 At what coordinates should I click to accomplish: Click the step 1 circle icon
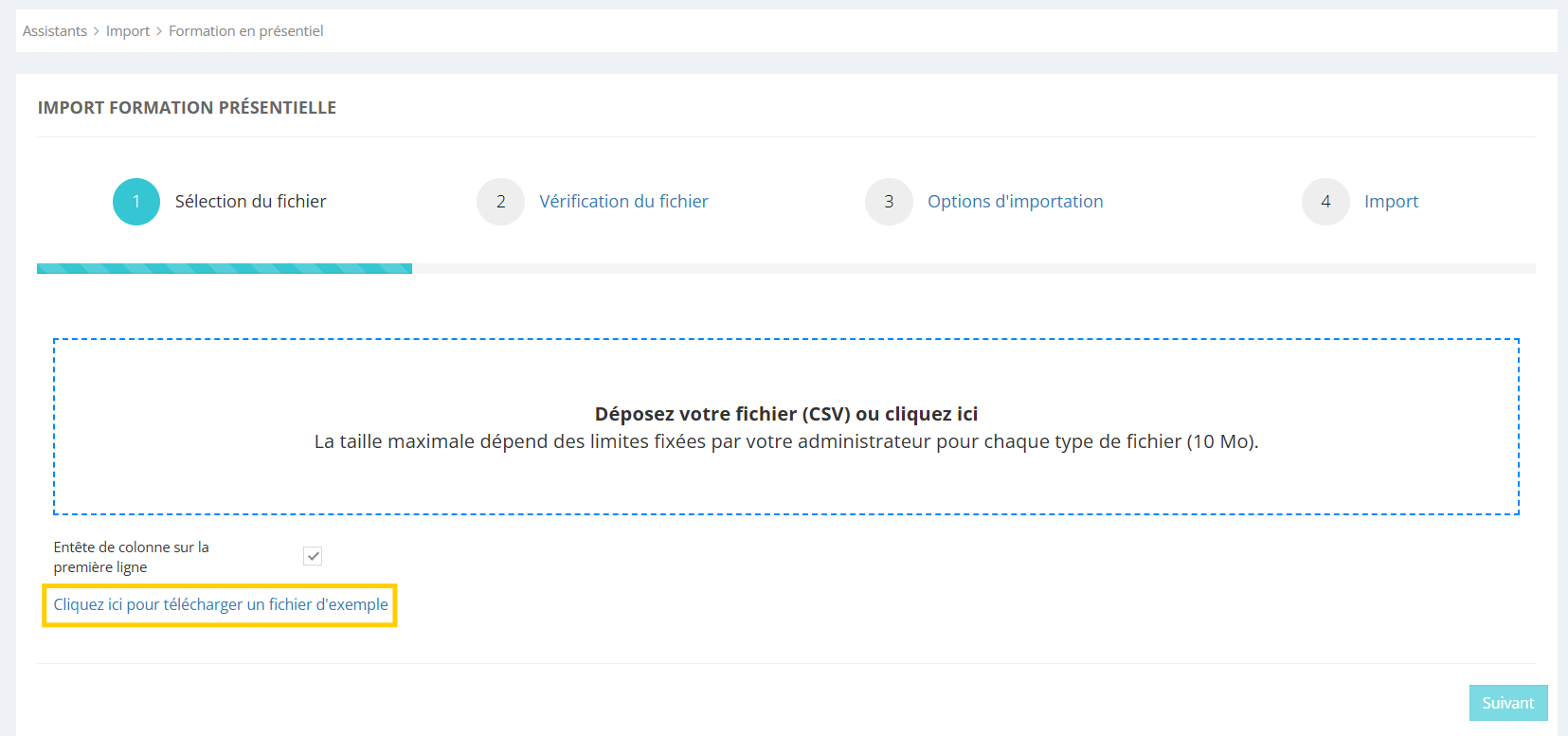(136, 202)
